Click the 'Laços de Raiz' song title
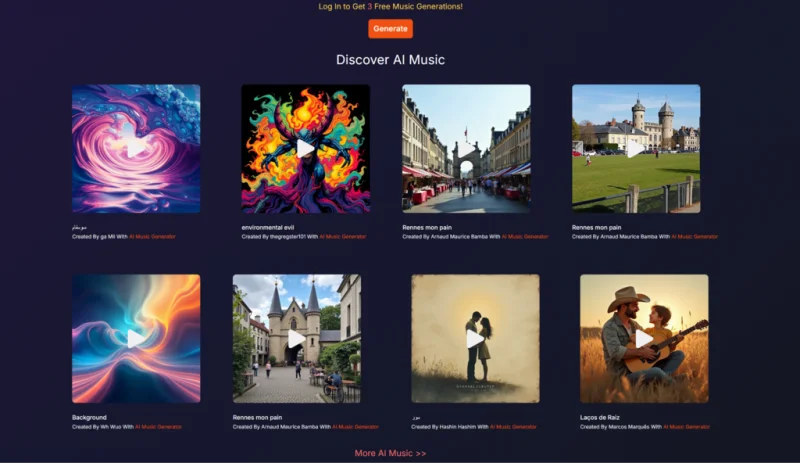800x463 pixels. click(600, 417)
